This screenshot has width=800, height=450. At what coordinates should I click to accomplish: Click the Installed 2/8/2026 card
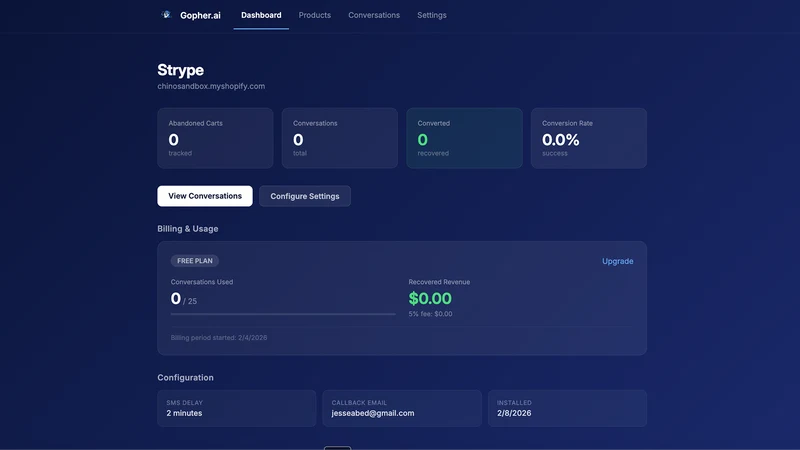coord(567,408)
